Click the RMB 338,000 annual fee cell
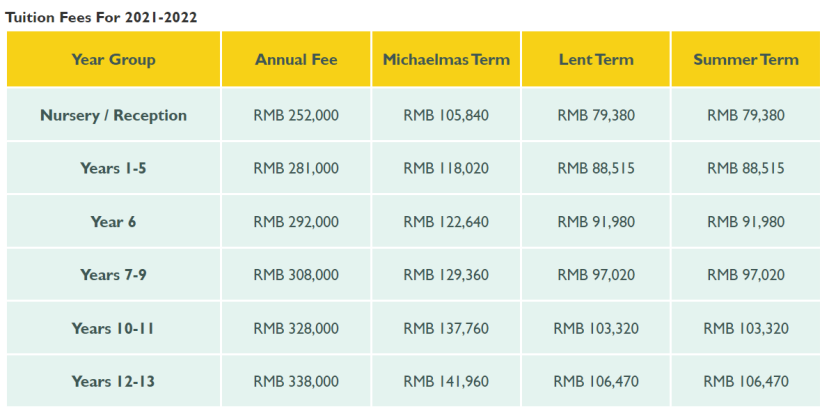Viewport: 829px width, 416px height. (296, 381)
